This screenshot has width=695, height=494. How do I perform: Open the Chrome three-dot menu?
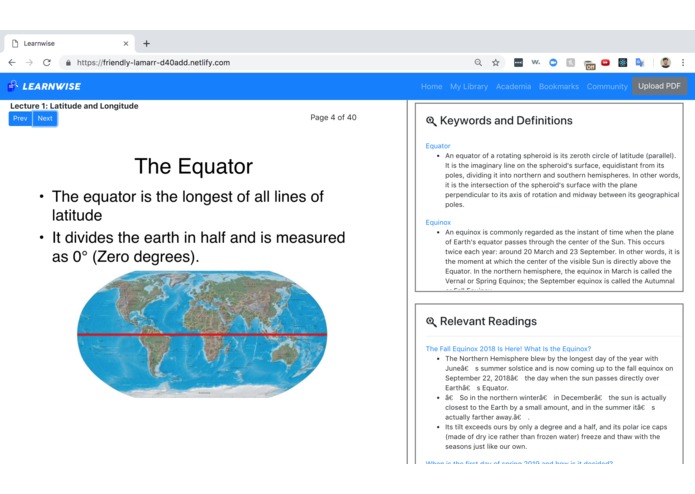click(683, 62)
